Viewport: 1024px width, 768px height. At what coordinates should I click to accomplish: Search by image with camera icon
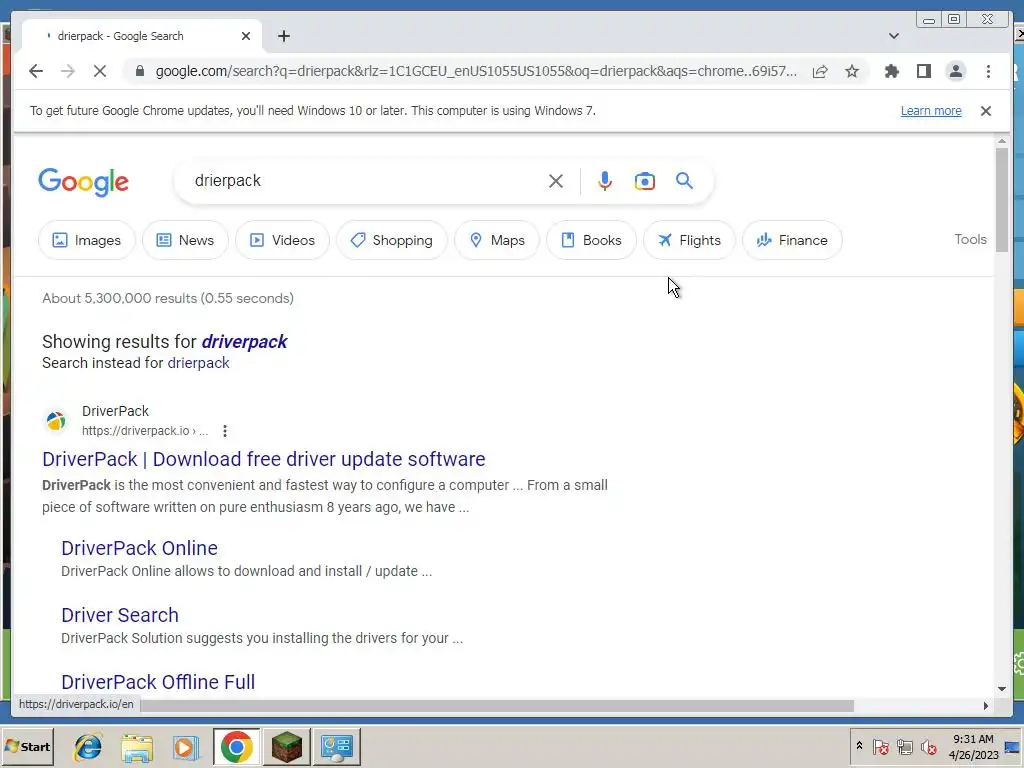[x=645, y=181]
